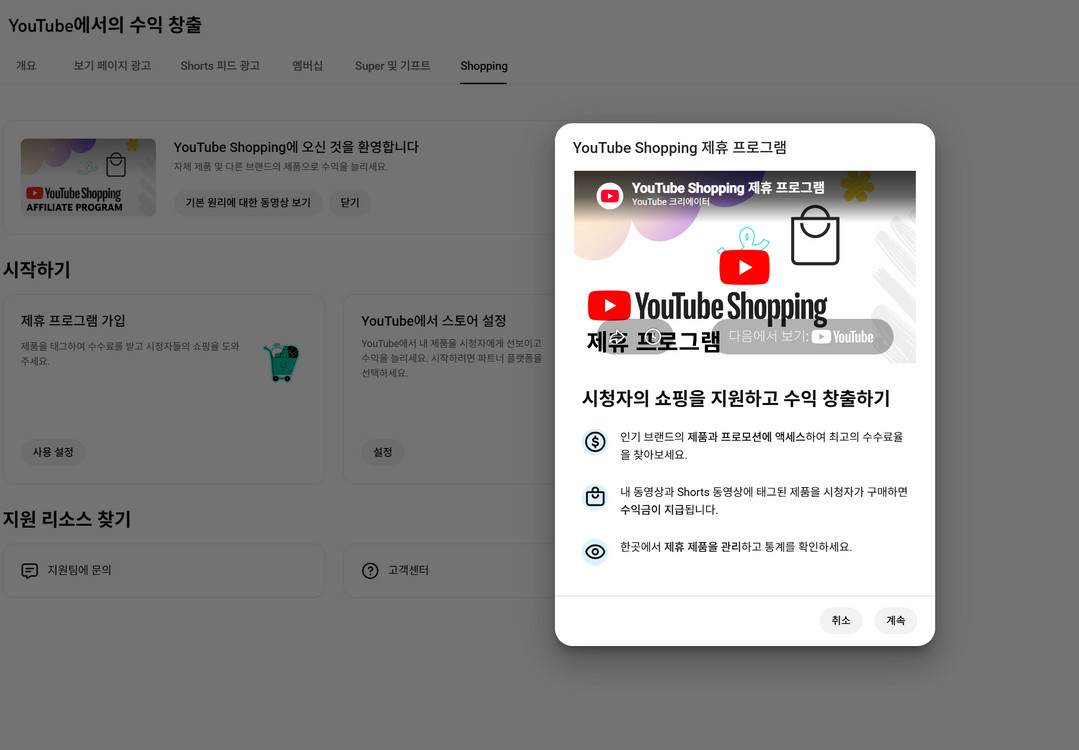
Task: Click 설정 under YouTube에서 스토어 설정
Action: 383,452
